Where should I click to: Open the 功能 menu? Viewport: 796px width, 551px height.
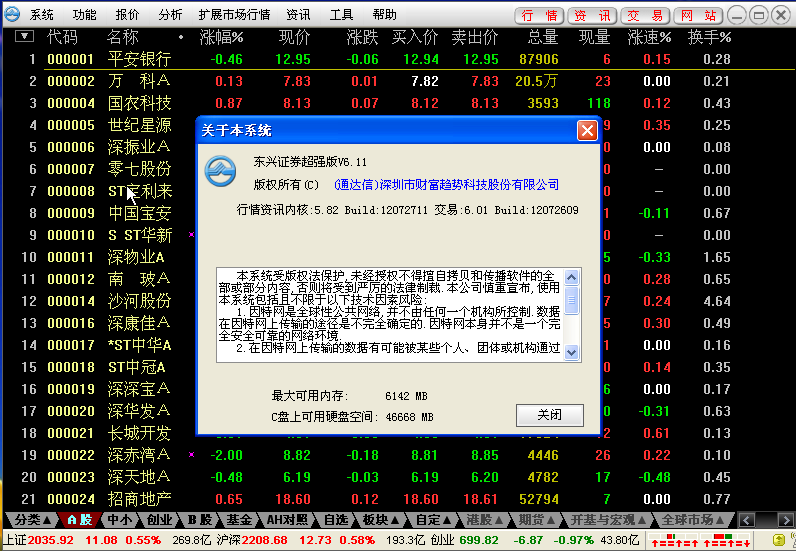pyautogui.click(x=84, y=15)
